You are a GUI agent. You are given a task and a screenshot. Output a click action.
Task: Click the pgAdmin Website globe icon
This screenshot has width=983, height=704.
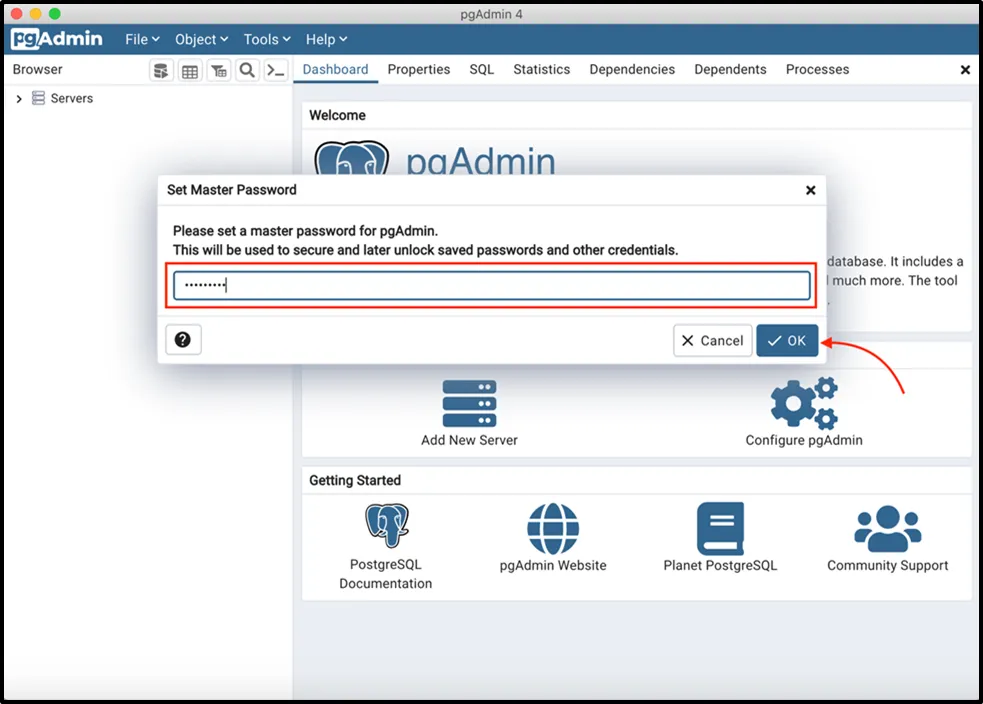point(553,528)
